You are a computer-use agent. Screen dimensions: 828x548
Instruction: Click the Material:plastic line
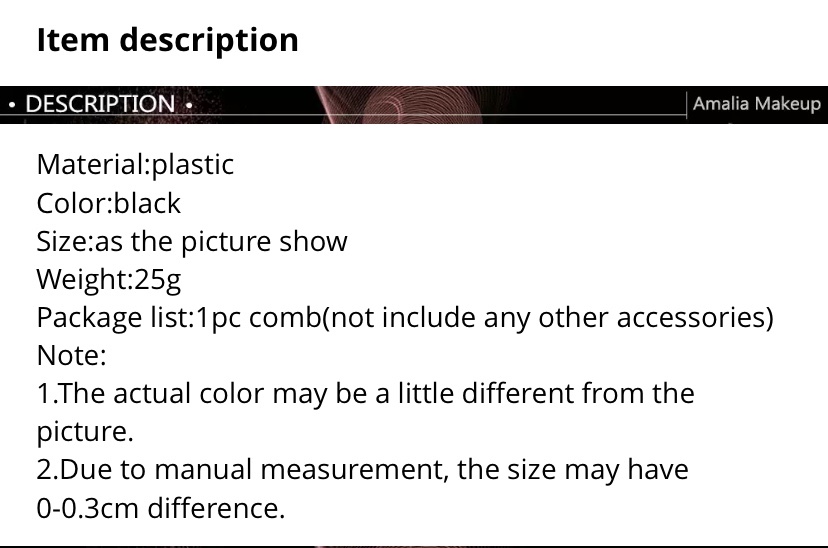tap(135, 165)
